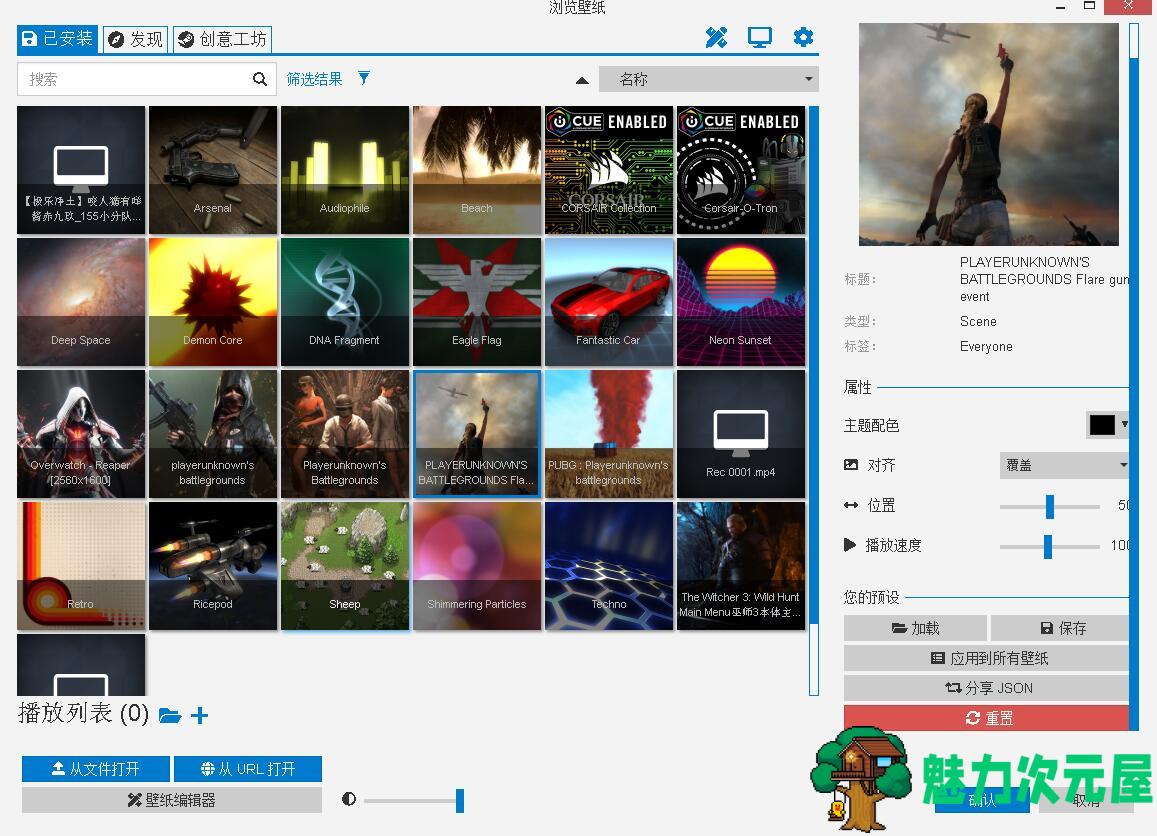Viewport: 1157px width, 836px height.
Task: Open playlist folder icon next to 播放列表
Action: 170,716
